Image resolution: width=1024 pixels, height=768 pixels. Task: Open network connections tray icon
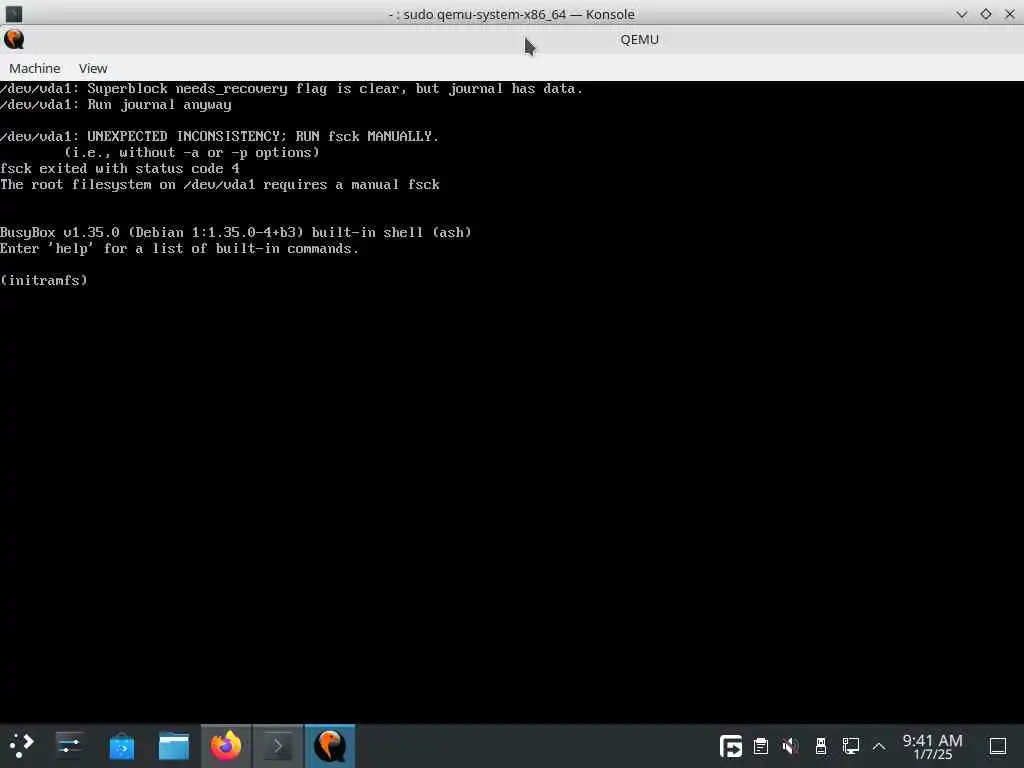850,746
